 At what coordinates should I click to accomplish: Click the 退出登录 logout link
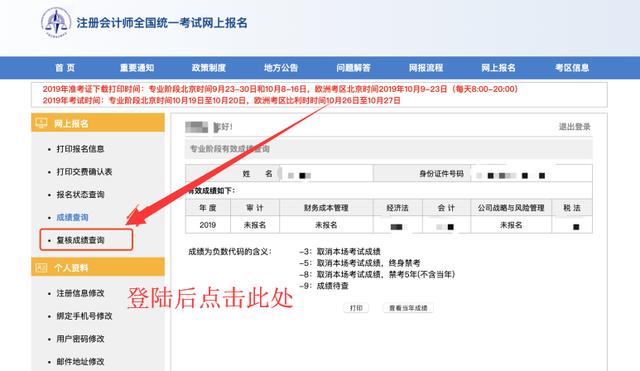(x=575, y=127)
